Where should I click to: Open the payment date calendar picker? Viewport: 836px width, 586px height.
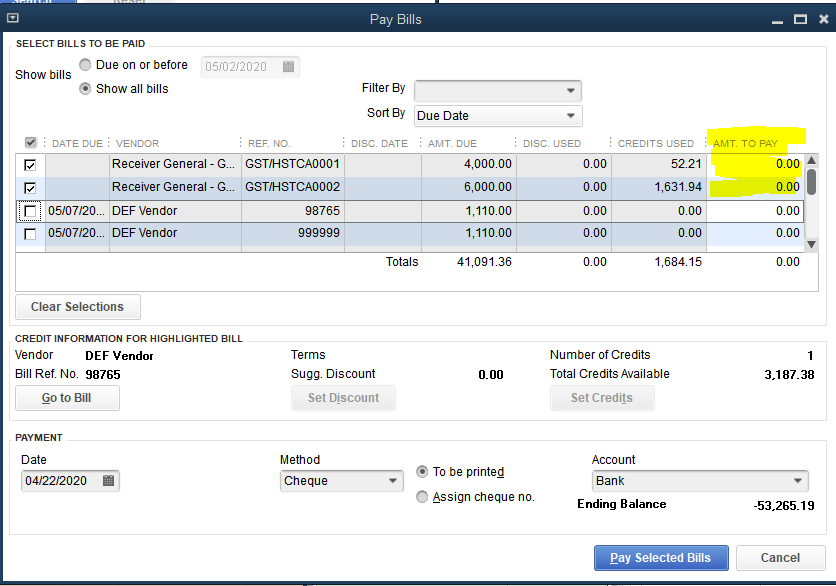pos(109,481)
